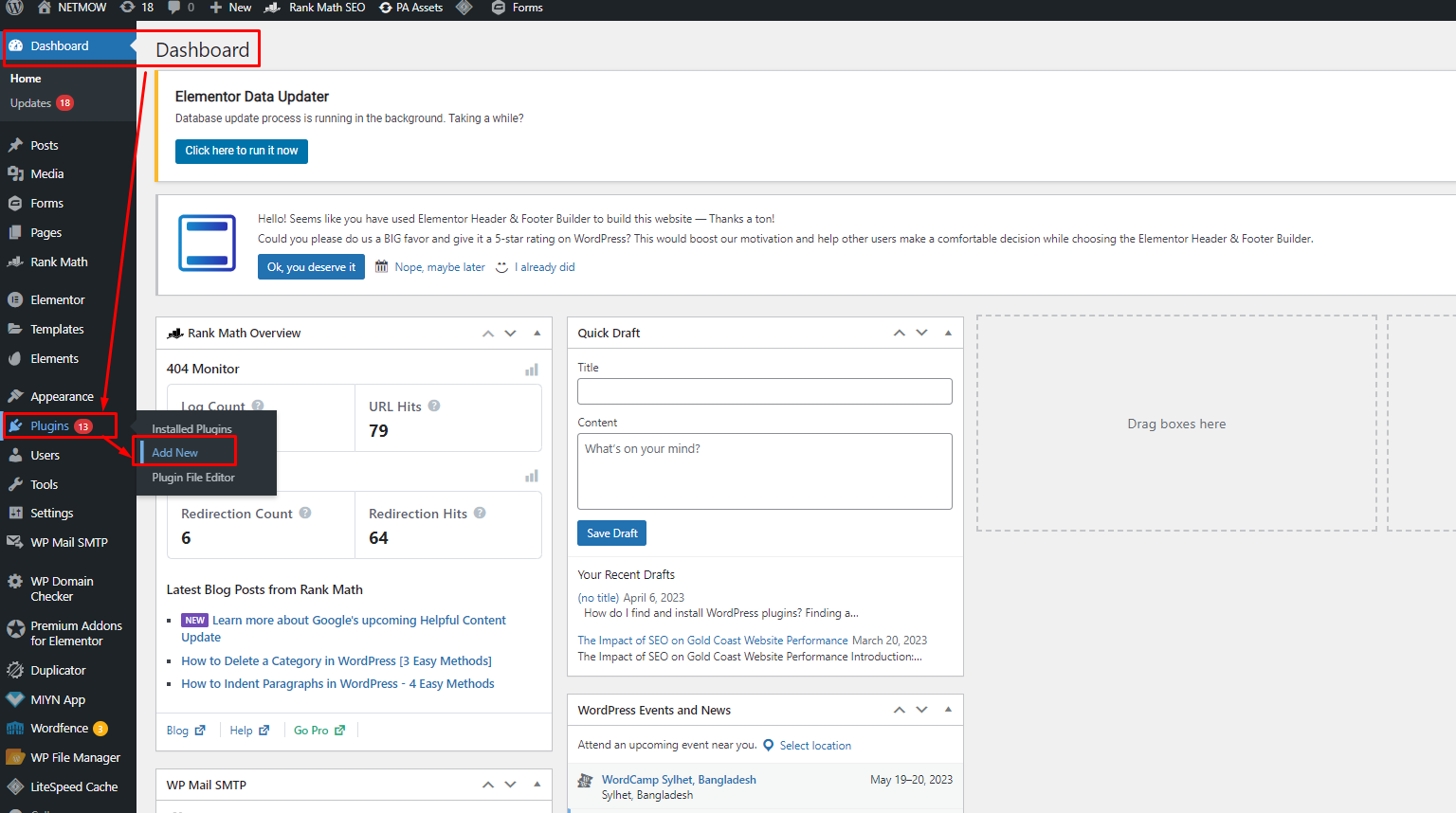Click the Pages icon in sidebar
Viewport: 1456px width, 813px height.
click(x=15, y=232)
